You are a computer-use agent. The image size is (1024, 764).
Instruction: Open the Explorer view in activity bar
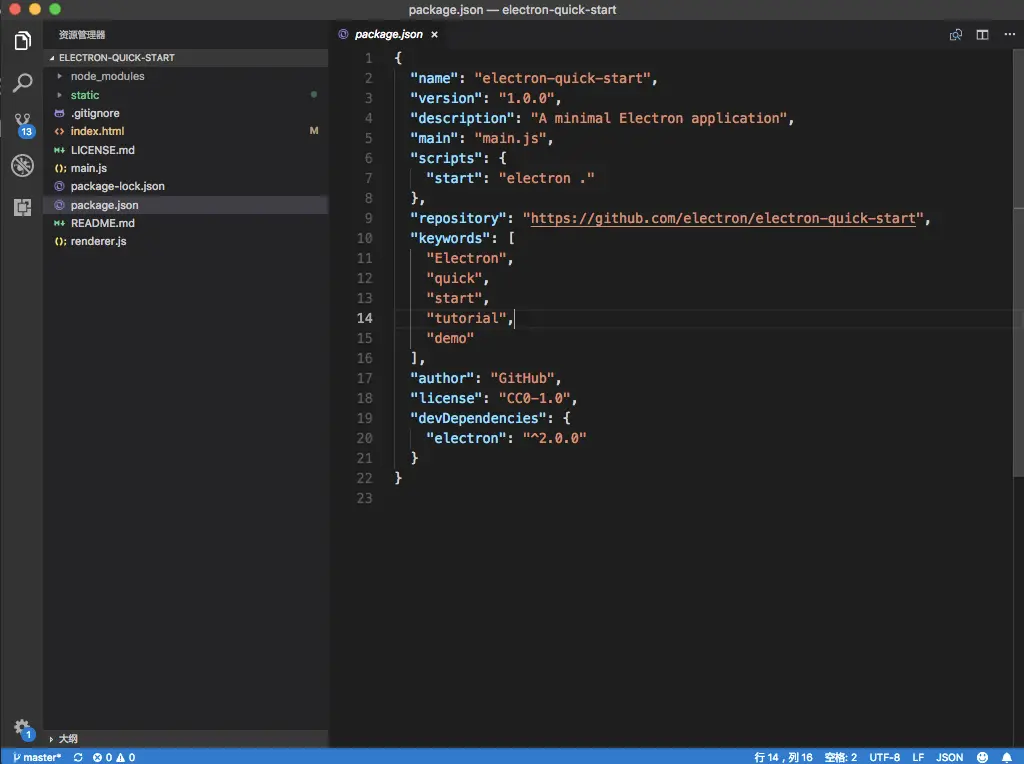pyautogui.click(x=22, y=40)
